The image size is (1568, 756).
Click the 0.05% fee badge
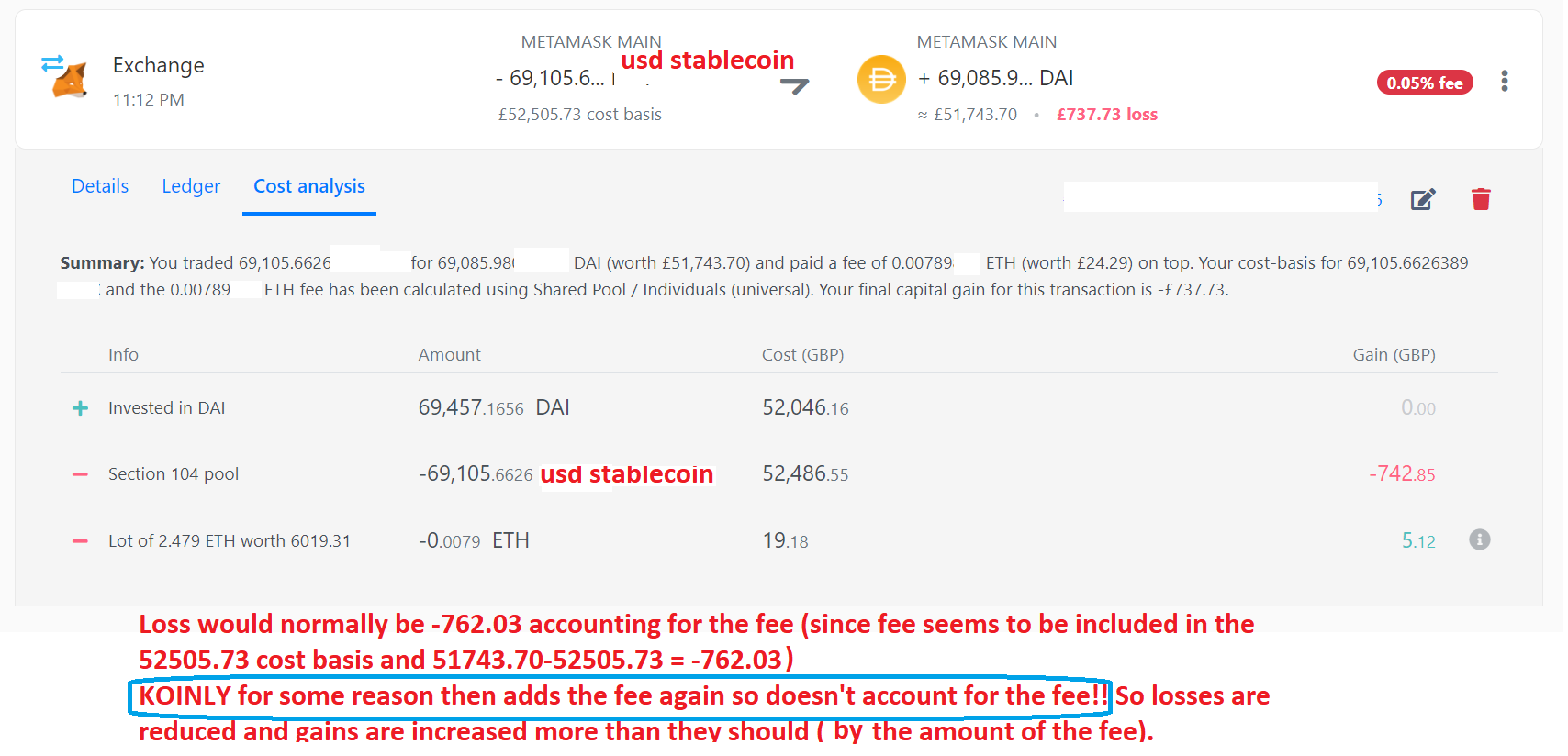click(1425, 82)
